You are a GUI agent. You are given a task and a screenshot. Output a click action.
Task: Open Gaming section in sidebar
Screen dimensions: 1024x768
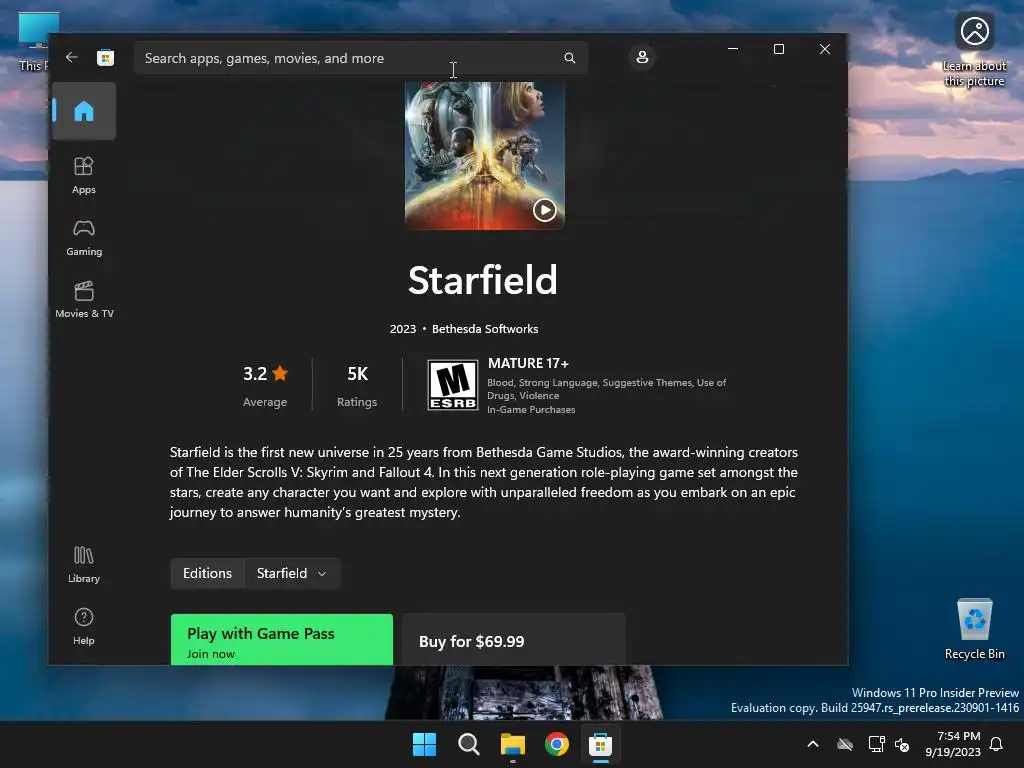click(84, 238)
